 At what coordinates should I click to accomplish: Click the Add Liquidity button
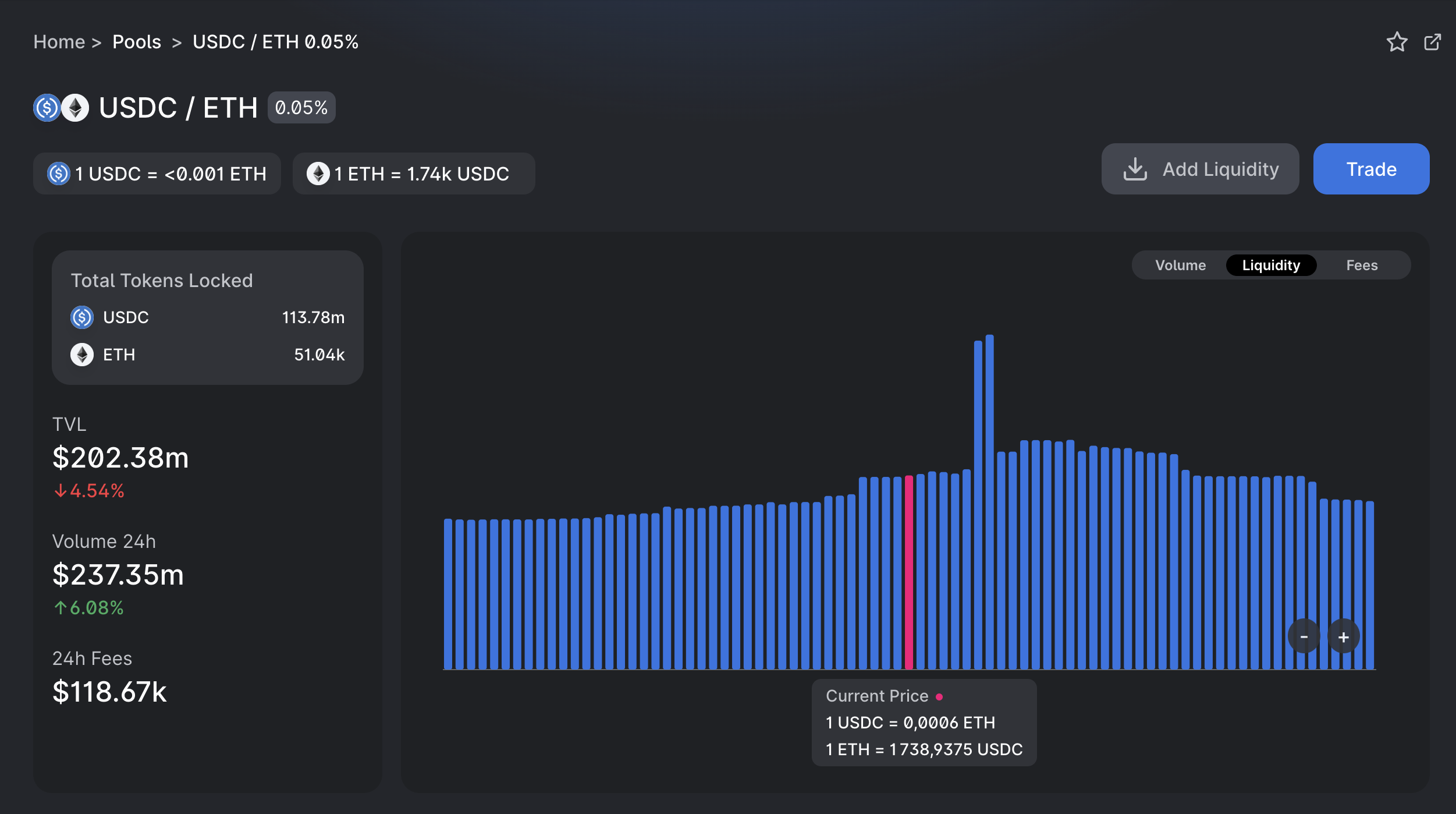[x=1200, y=169]
